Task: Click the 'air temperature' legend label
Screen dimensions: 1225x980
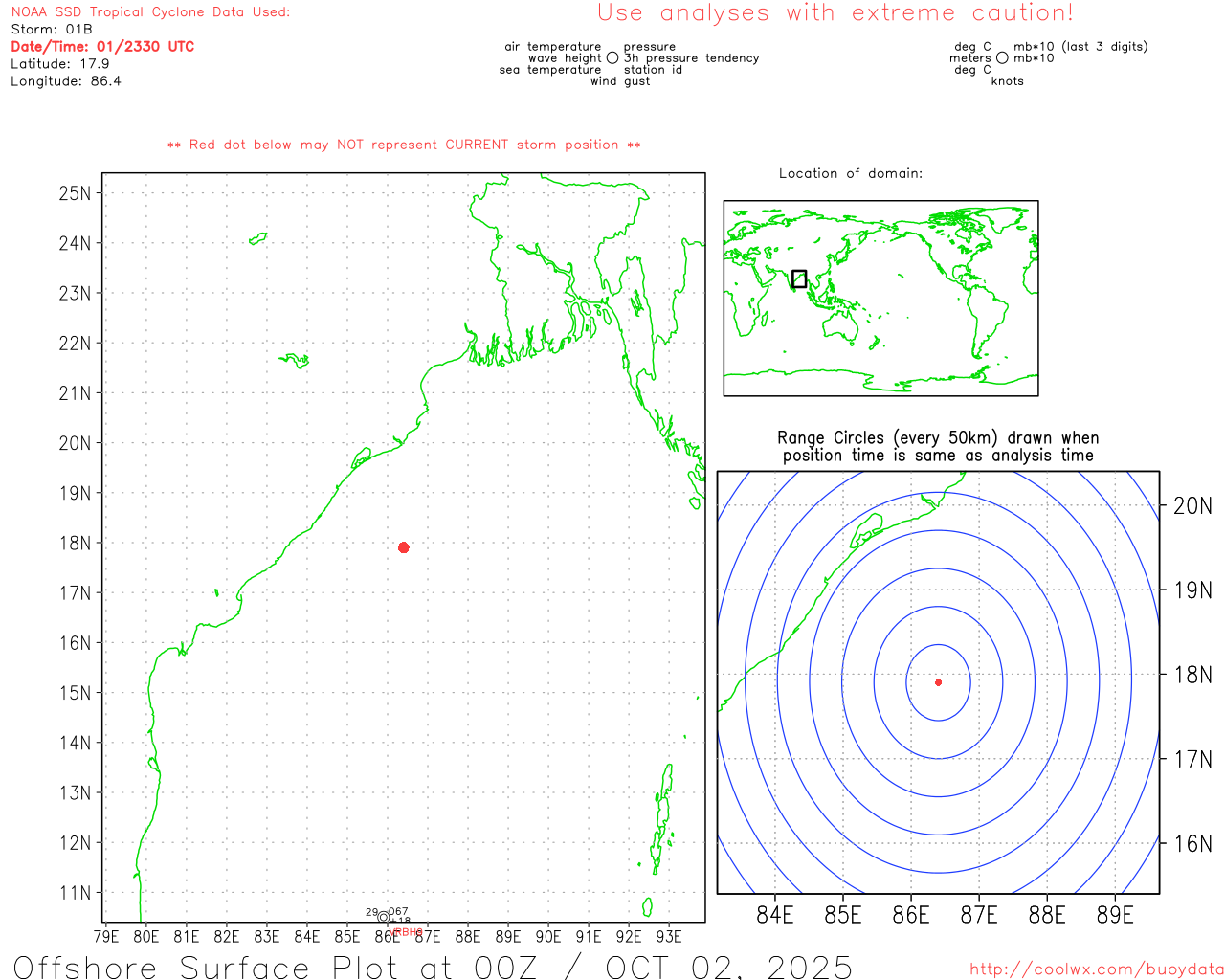Action: click(x=553, y=46)
